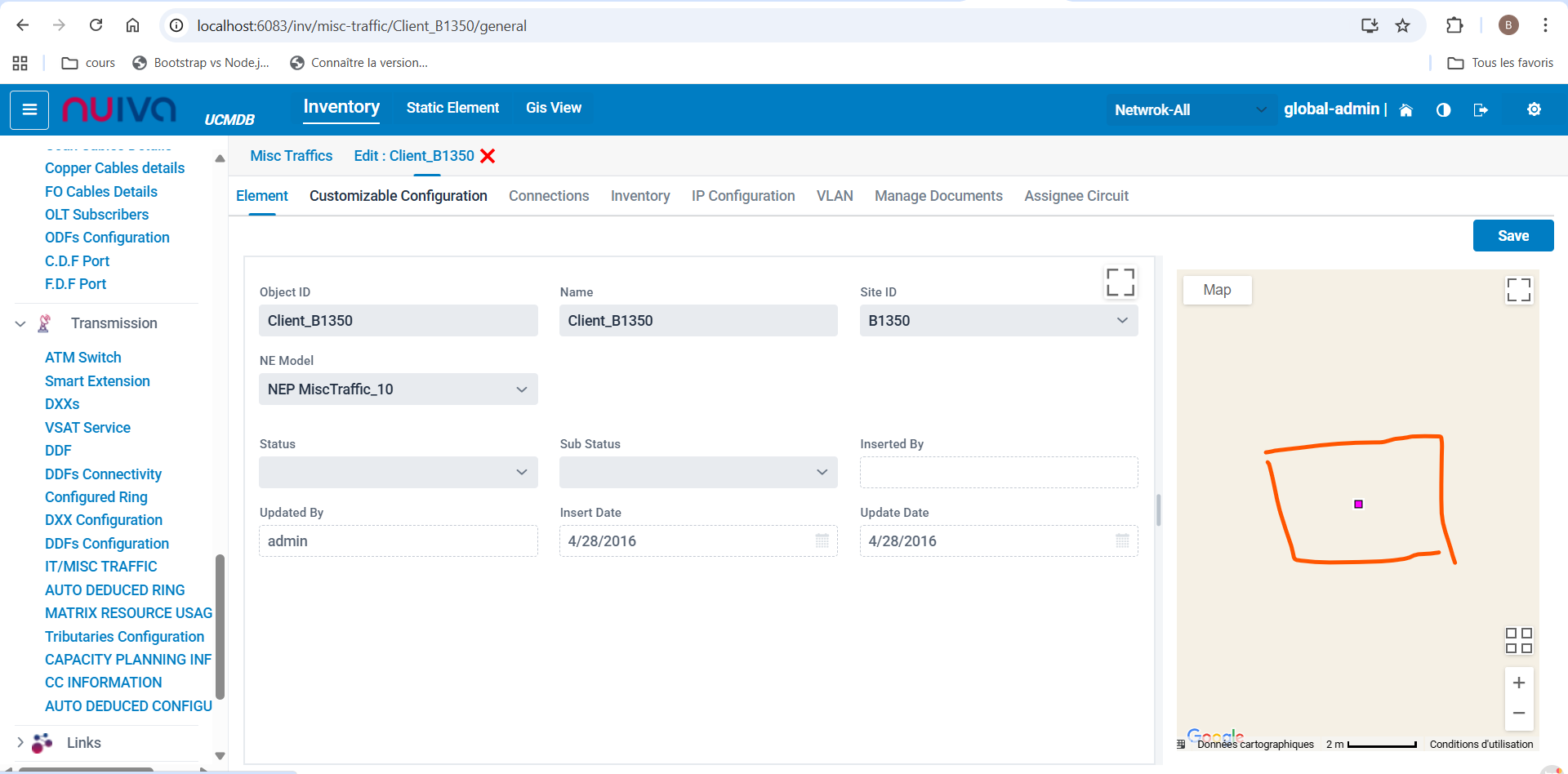Click the logout icon in header
The image size is (1568, 774).
click(x=1481, y=110)
